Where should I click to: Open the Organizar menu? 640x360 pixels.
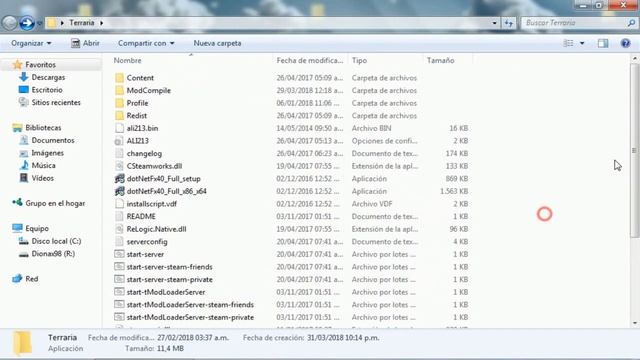click(31, 43)
